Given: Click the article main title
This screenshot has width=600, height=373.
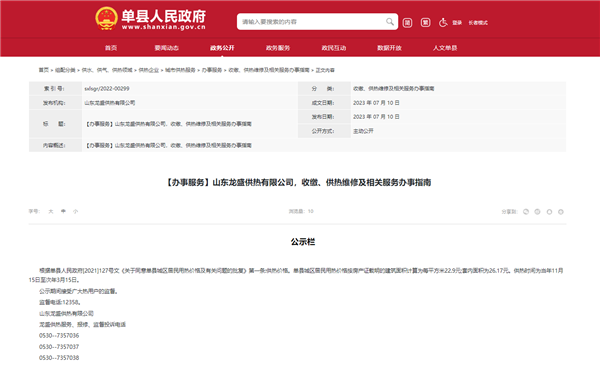Looking at the screenshot, I should click(x=298, y=182).
